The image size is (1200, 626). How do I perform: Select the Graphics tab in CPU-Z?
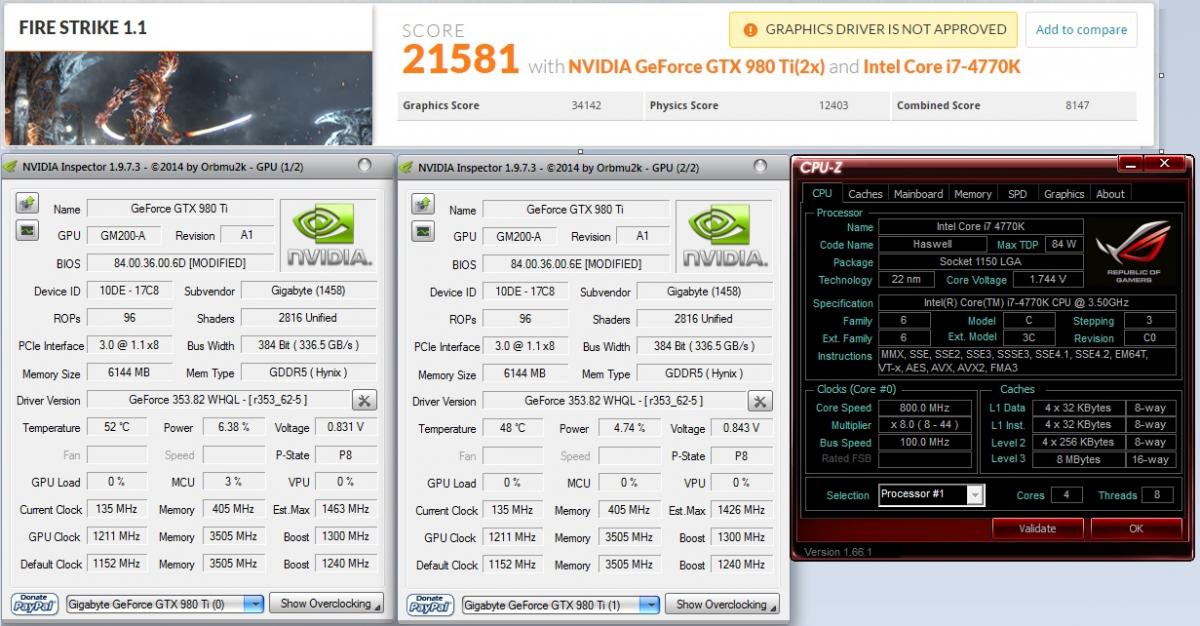1063,194
